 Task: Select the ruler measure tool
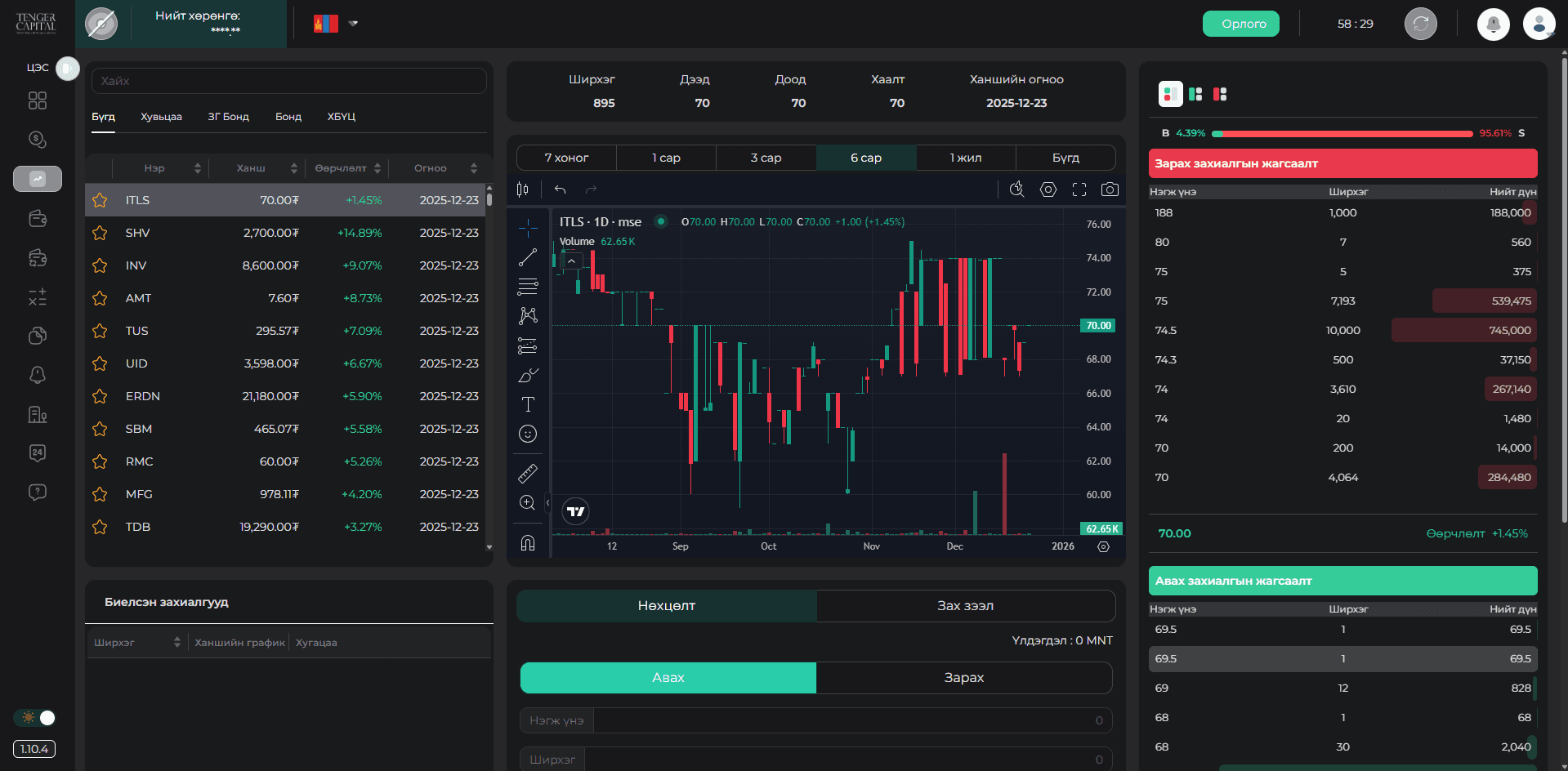click(528, 473)
